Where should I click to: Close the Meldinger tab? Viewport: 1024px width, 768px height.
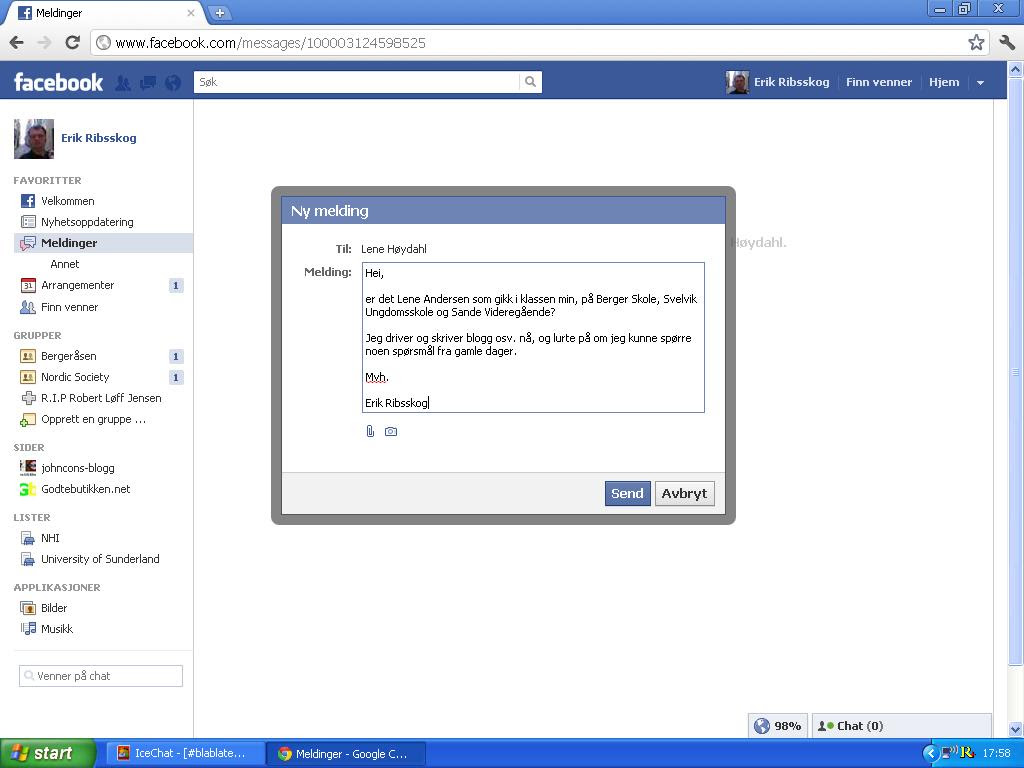pos(191,12)
